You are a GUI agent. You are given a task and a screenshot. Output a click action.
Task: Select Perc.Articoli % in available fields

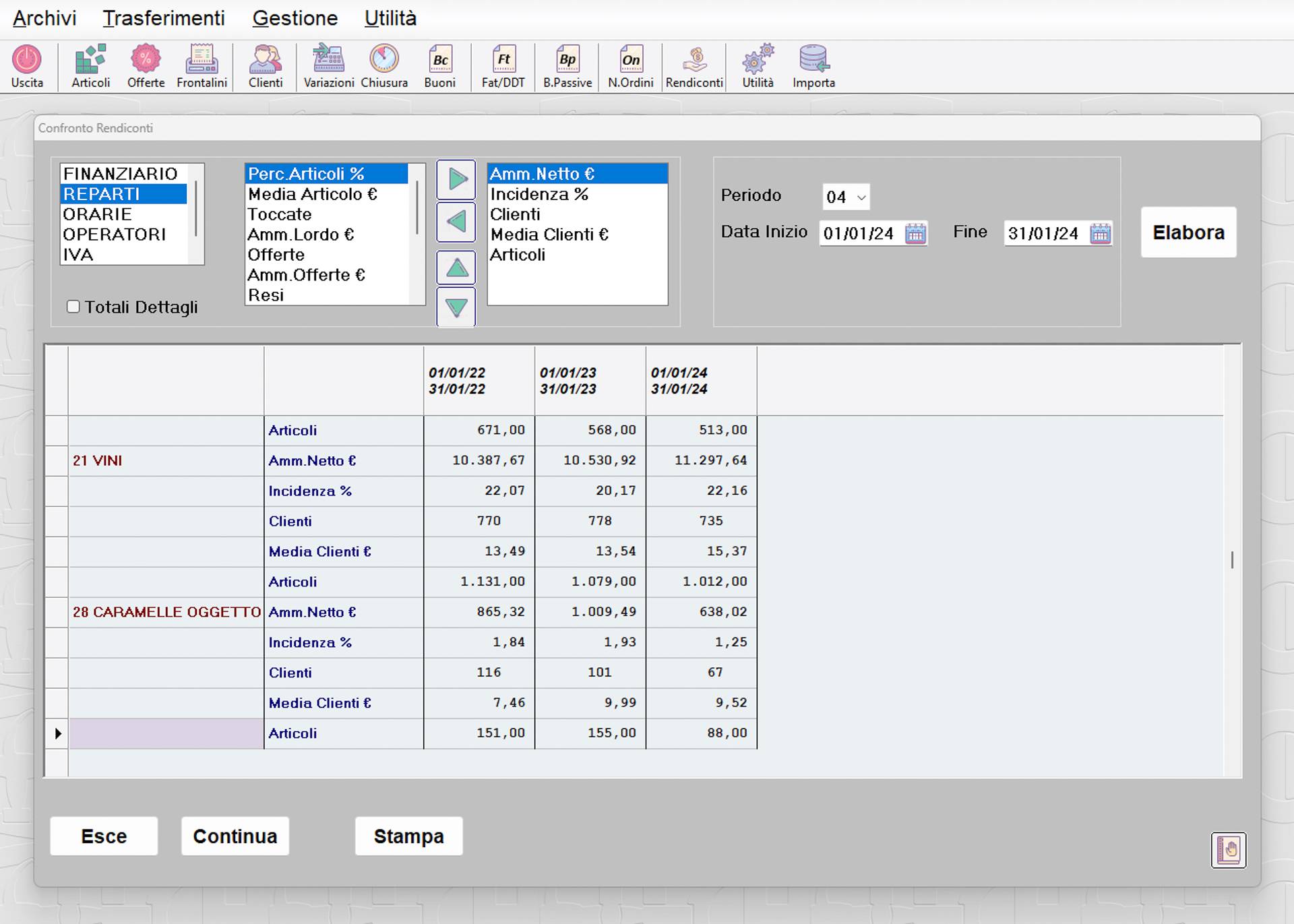(x=327, y=174)
